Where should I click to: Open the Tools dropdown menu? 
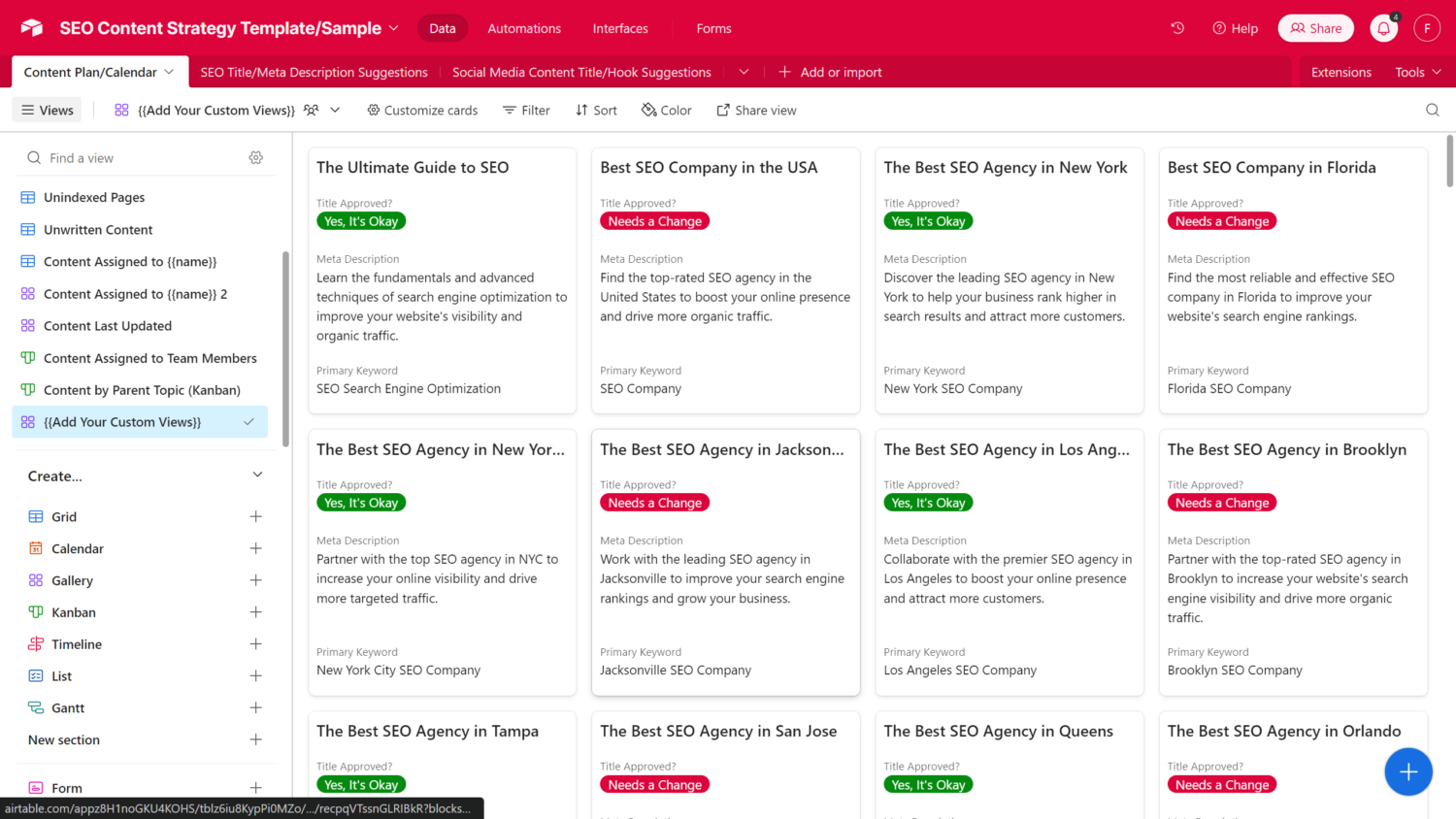click(1417, 72)
